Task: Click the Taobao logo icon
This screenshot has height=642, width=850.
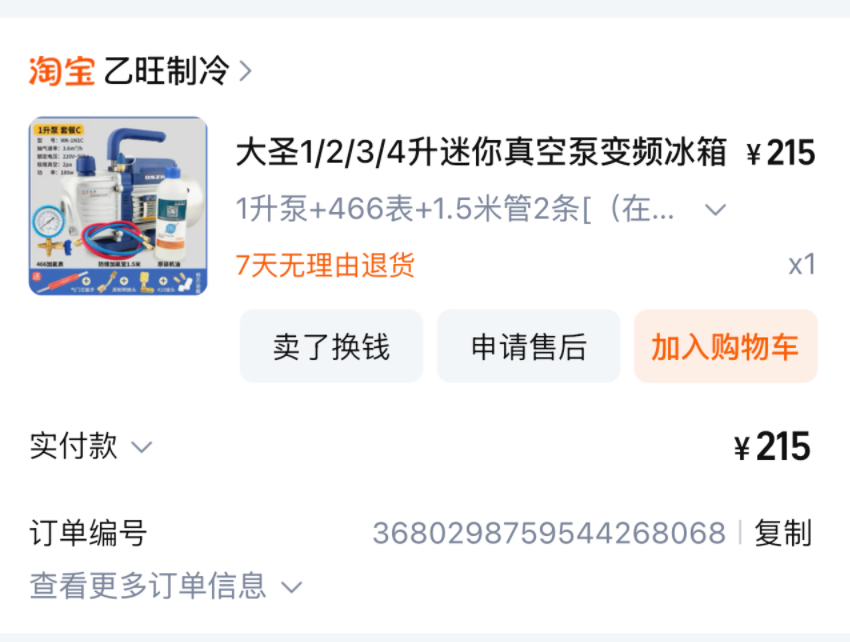Action: click(x=62, y=71)
